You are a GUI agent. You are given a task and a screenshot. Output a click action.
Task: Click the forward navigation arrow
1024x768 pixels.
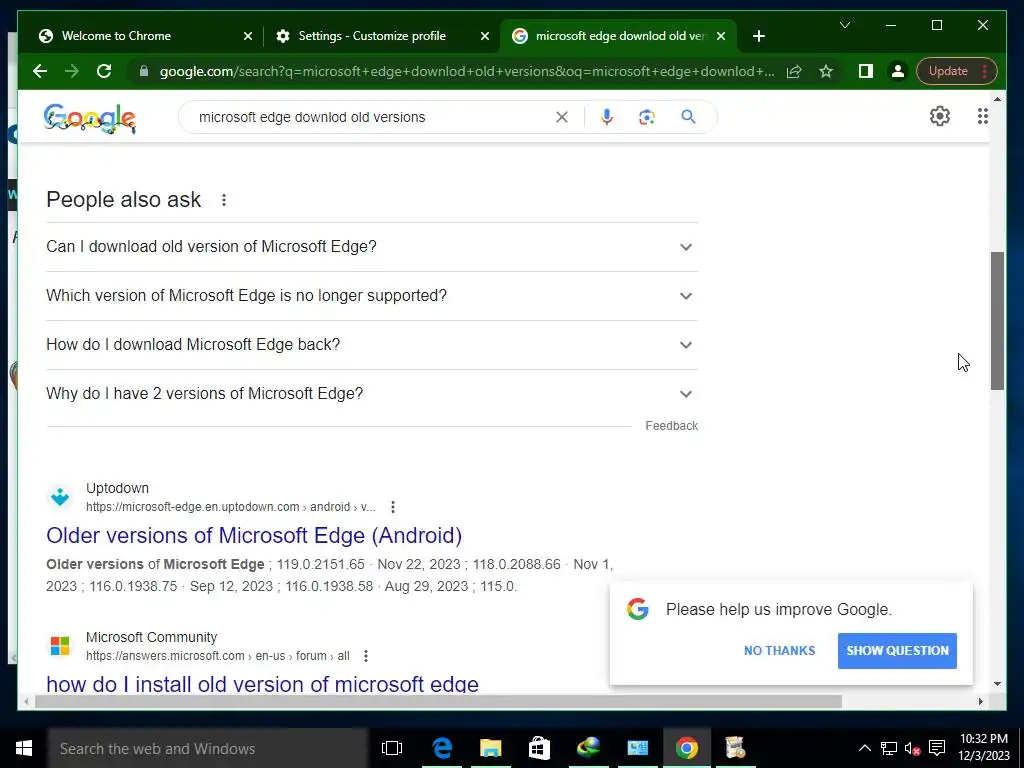coord(72,71)
